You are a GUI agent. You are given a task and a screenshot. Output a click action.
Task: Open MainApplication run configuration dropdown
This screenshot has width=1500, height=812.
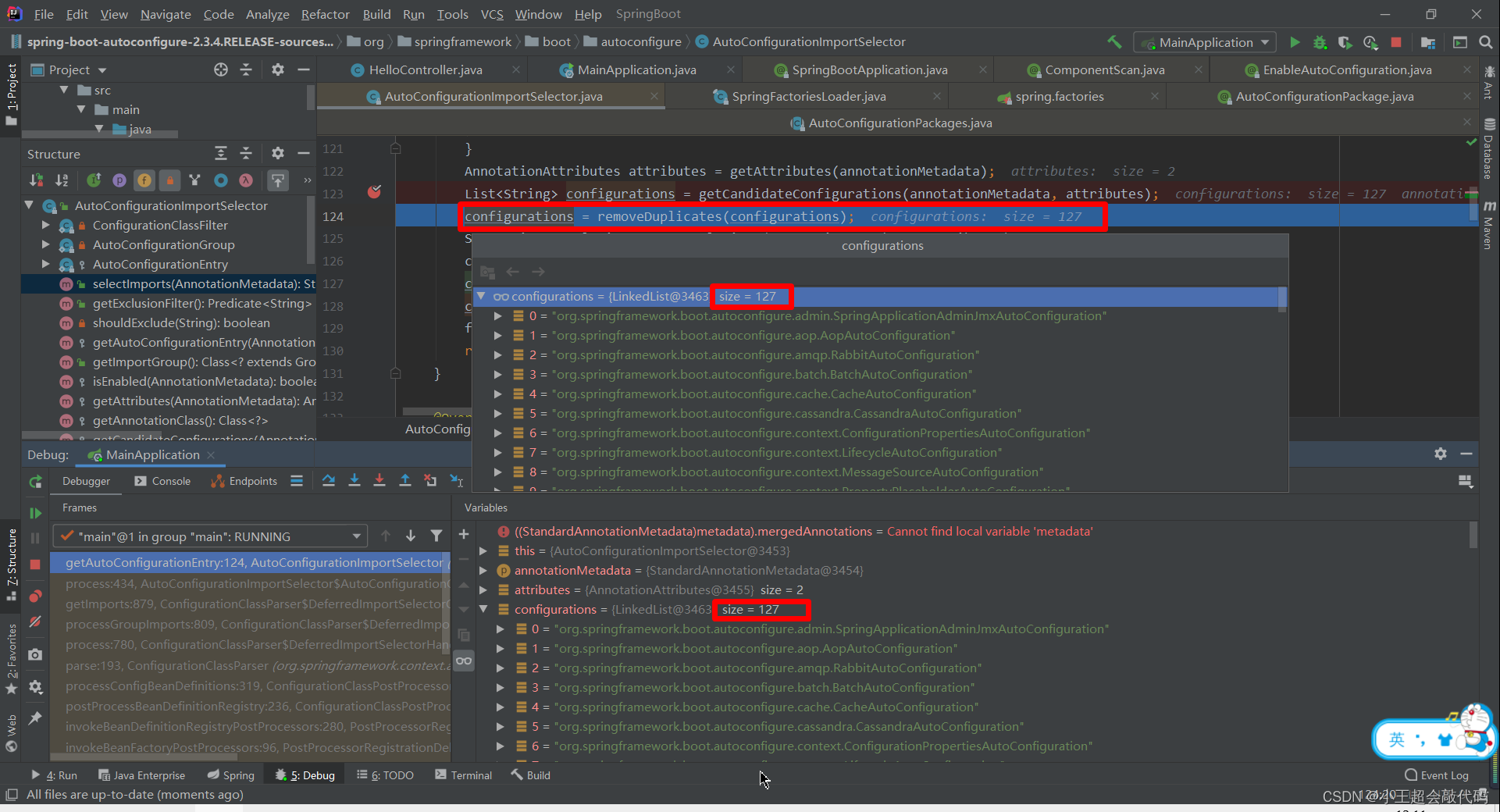tap(1206, 42)
